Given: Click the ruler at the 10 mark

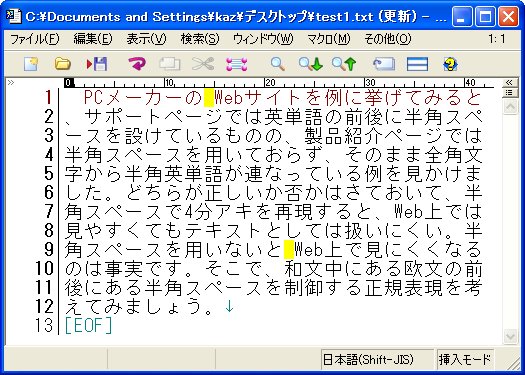Looking at the screenshot, I should point(169,83).
